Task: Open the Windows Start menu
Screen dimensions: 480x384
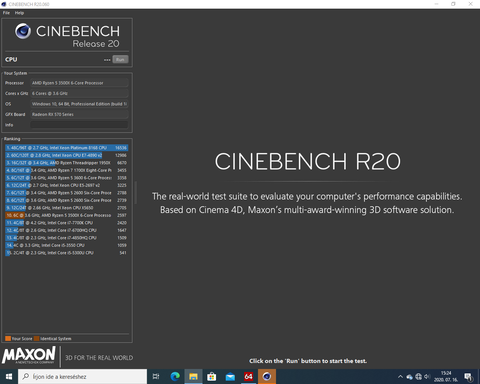Action: [x=9, y=377]
